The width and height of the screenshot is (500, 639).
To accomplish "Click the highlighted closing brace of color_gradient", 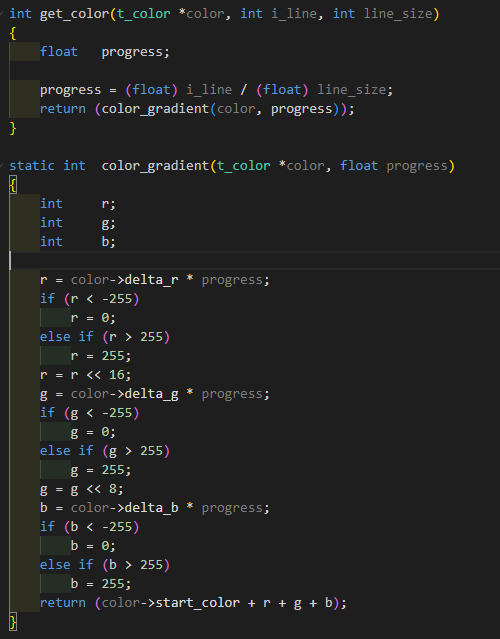I will 13,622.
